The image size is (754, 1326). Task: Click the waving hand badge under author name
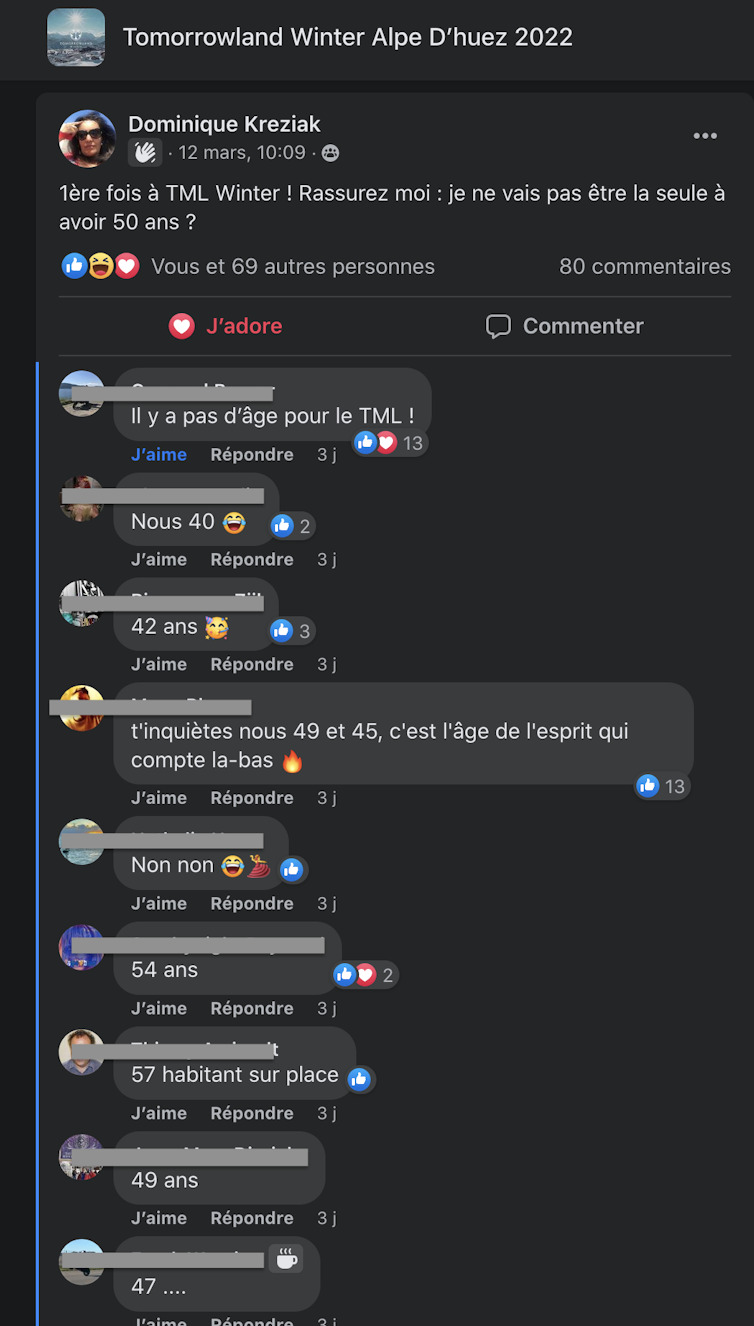click(145, 153)
